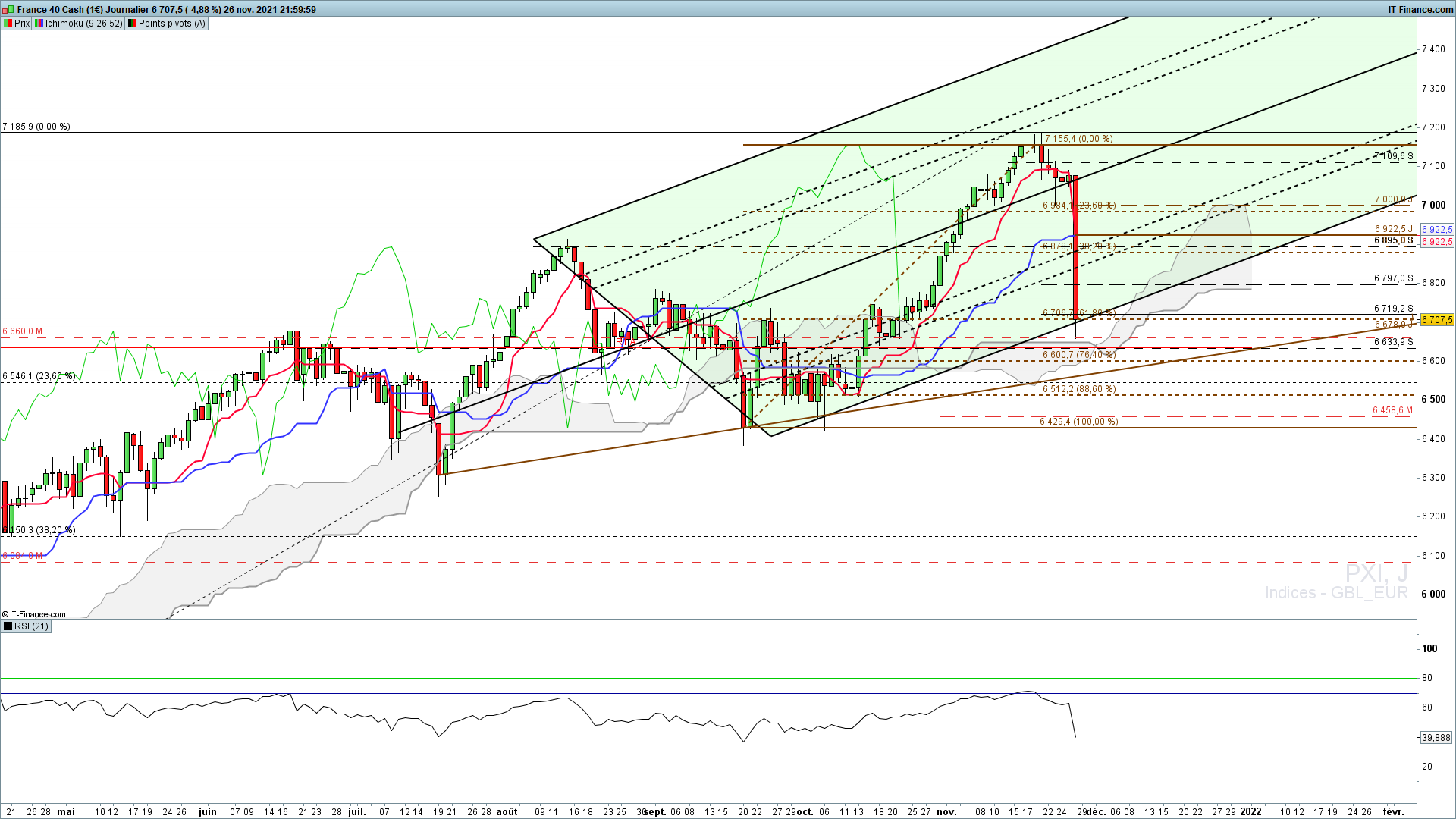Click the IT-Finance.com link at top right
This screenshot has width=1456, height=819.
[1420, 9]
